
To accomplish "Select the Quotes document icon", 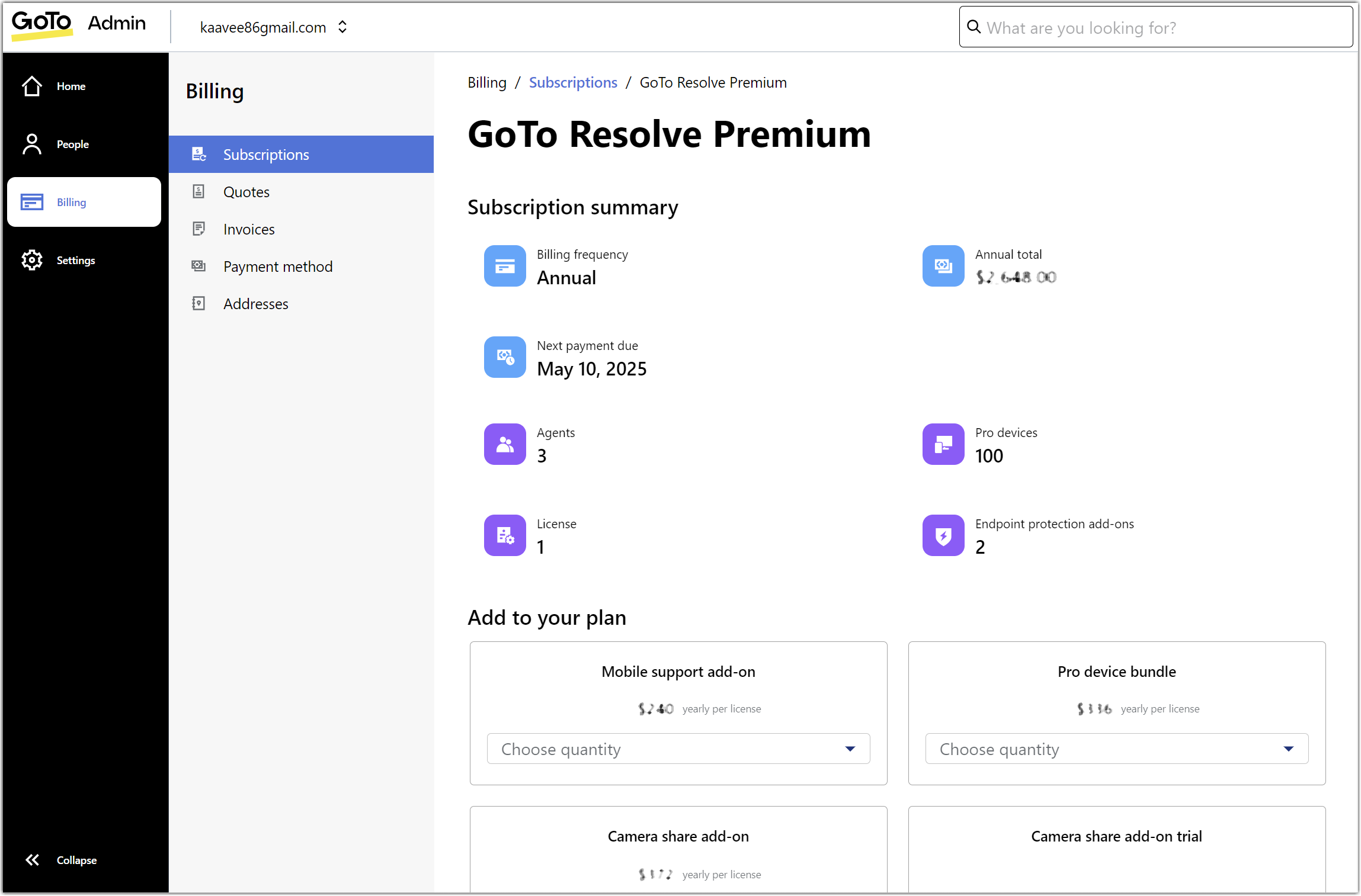I will coord(198,191).
